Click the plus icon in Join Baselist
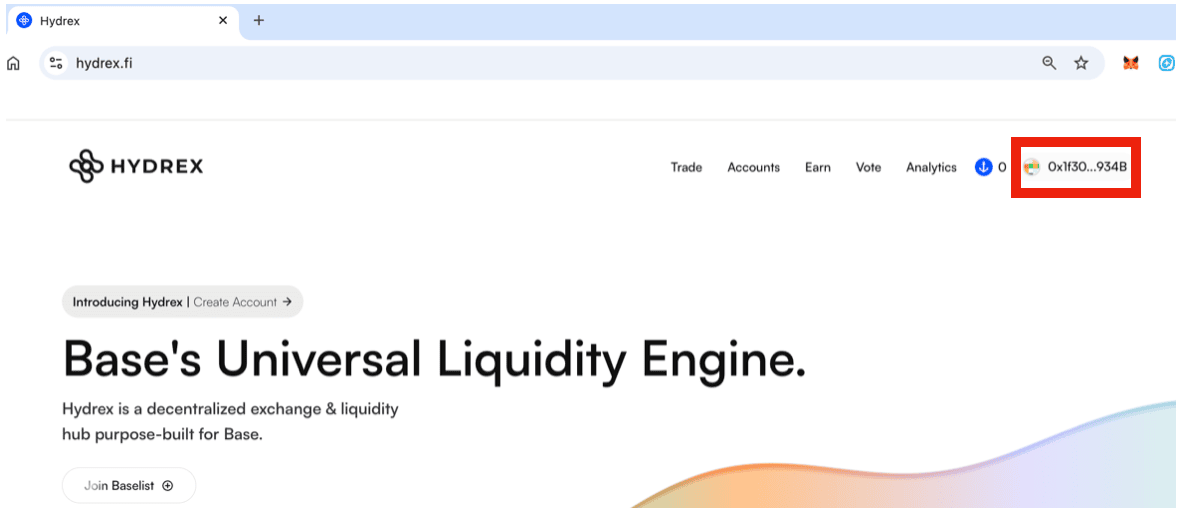This screenshot has width=1180, height=508. pyautogui.click(x=168, y=485)
